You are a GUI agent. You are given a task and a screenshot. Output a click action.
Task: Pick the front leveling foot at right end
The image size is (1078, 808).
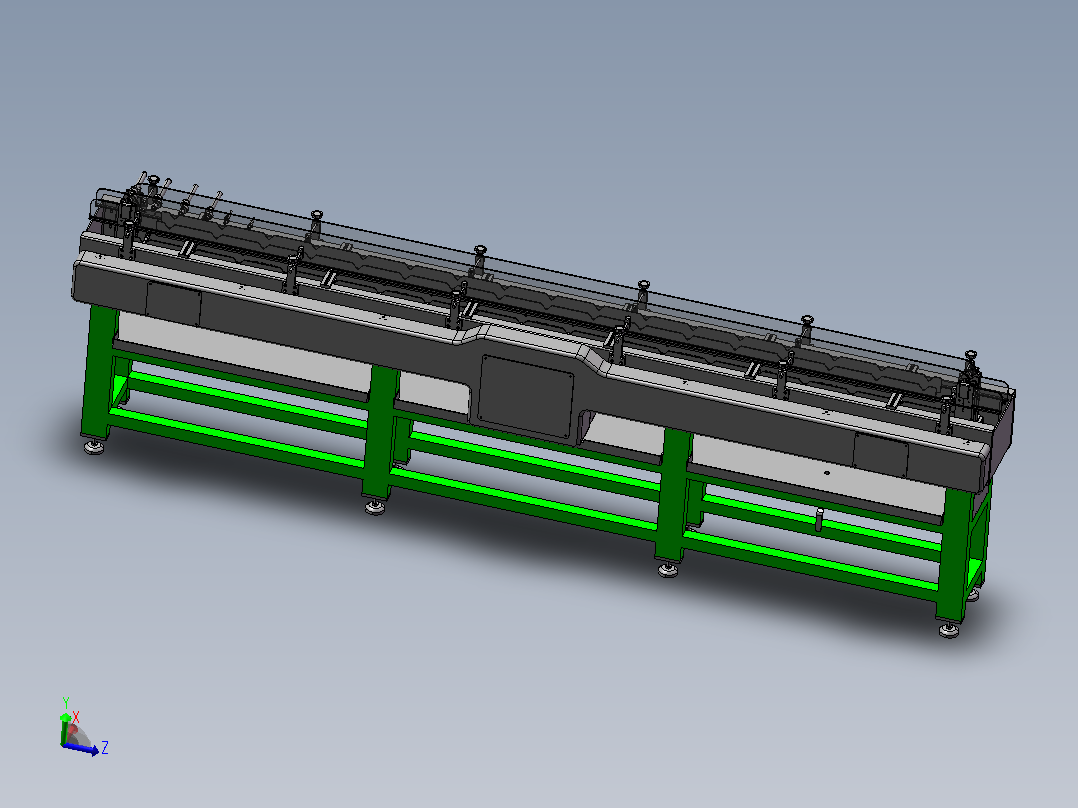click(949, 629)
